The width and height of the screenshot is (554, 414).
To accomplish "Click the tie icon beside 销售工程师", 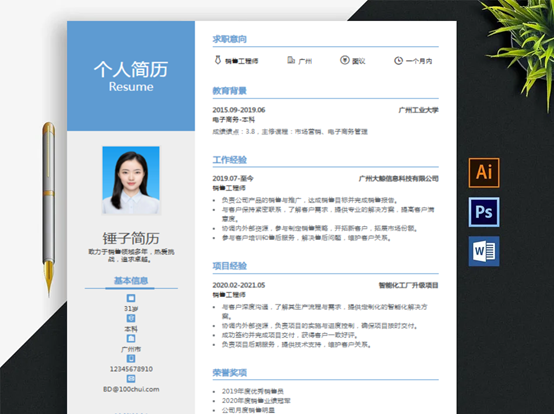I will [218, 60].
